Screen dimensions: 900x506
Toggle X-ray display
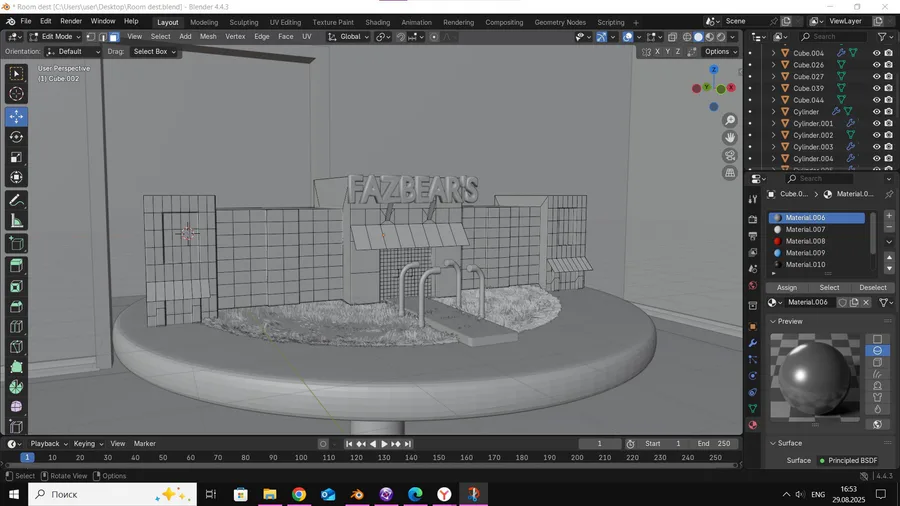(x=672, y=37)
